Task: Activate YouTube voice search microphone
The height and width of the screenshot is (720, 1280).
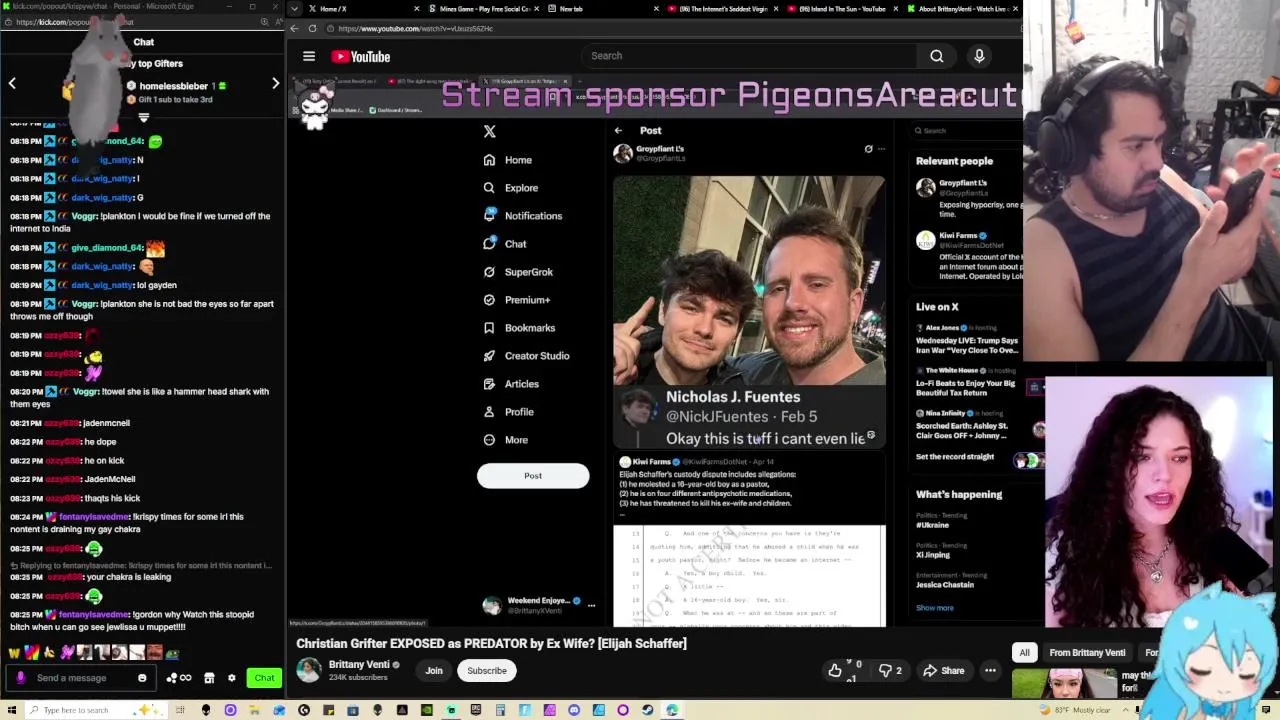Action: point(979,56)
